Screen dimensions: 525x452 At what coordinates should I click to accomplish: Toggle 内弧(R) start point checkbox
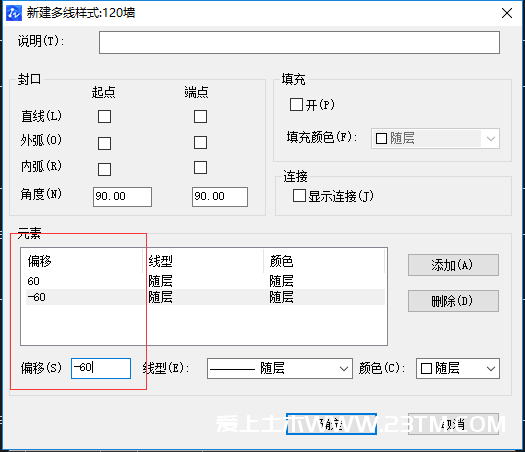[104, 169]
